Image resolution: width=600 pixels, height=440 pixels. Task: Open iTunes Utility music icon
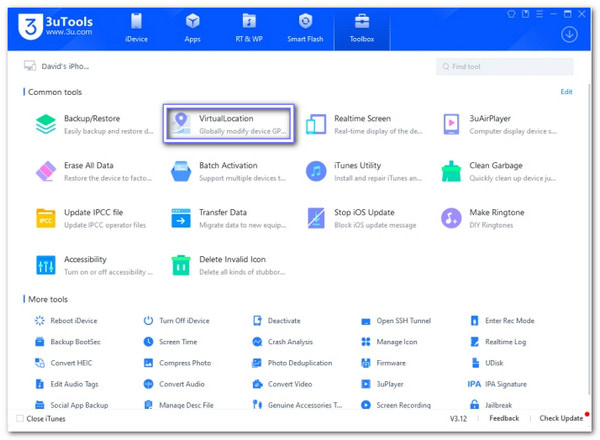point(316,171)
